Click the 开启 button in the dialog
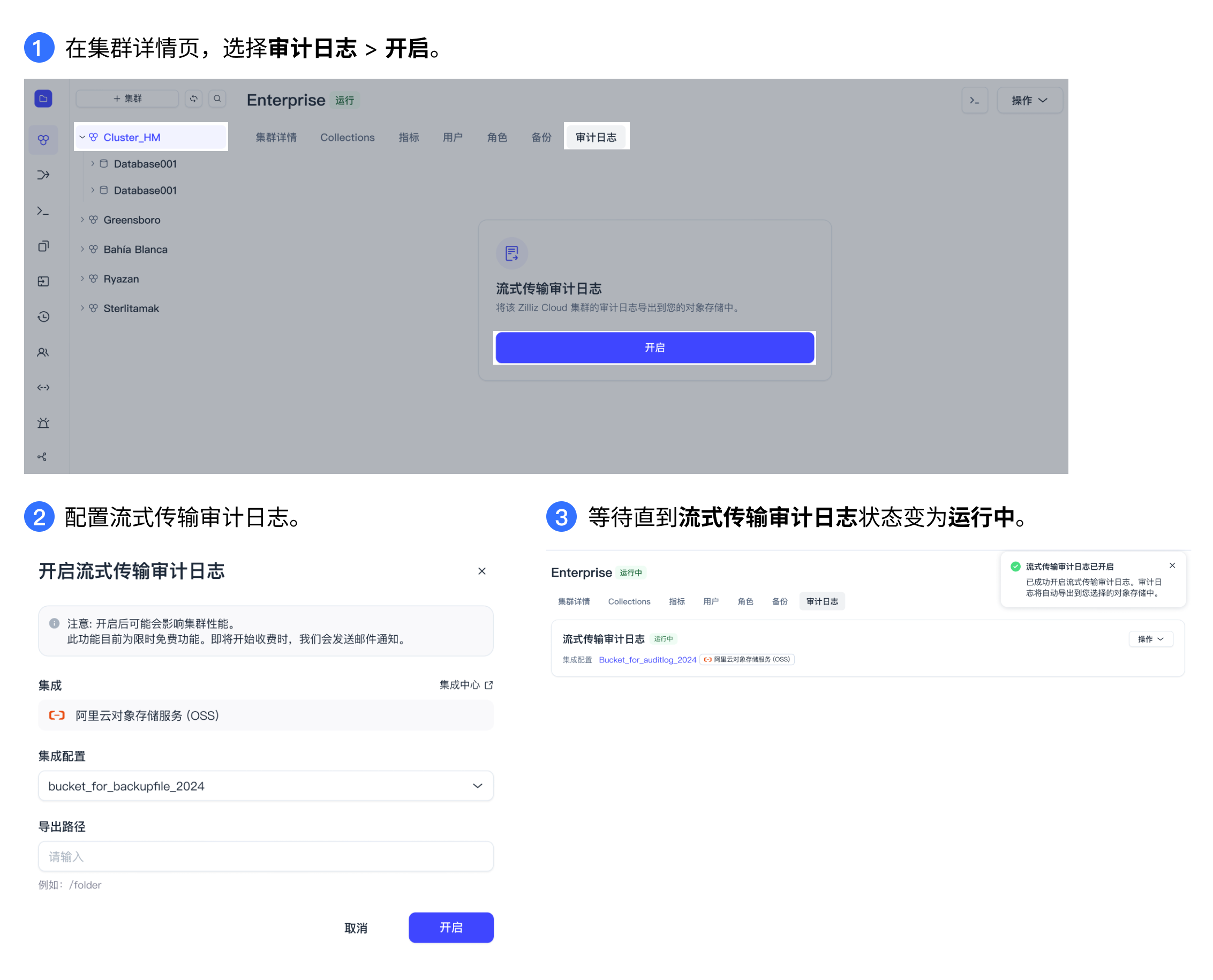 (x=451, y=928)
